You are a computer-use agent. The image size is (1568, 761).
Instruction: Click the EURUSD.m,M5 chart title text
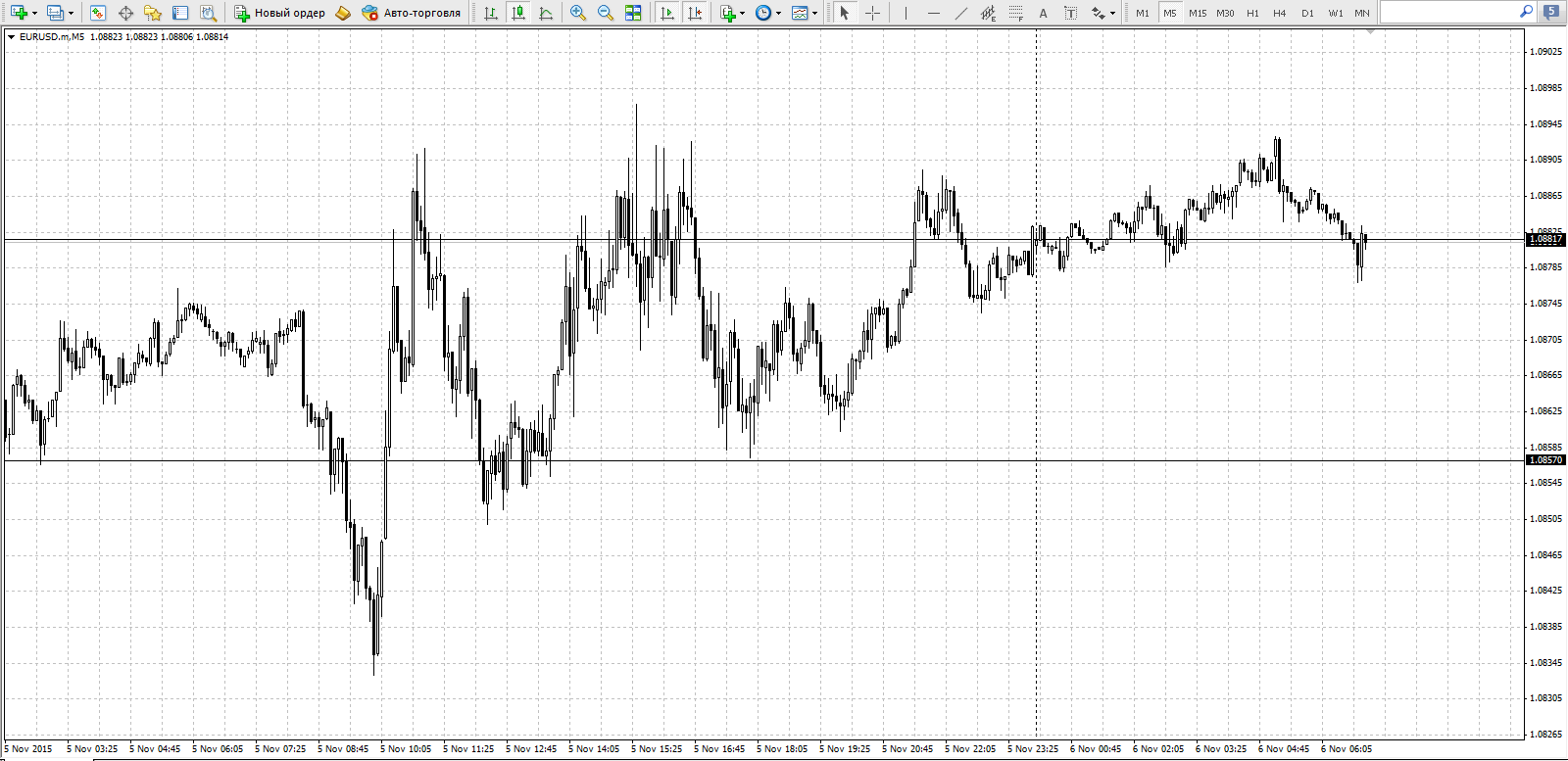point(52,37)
